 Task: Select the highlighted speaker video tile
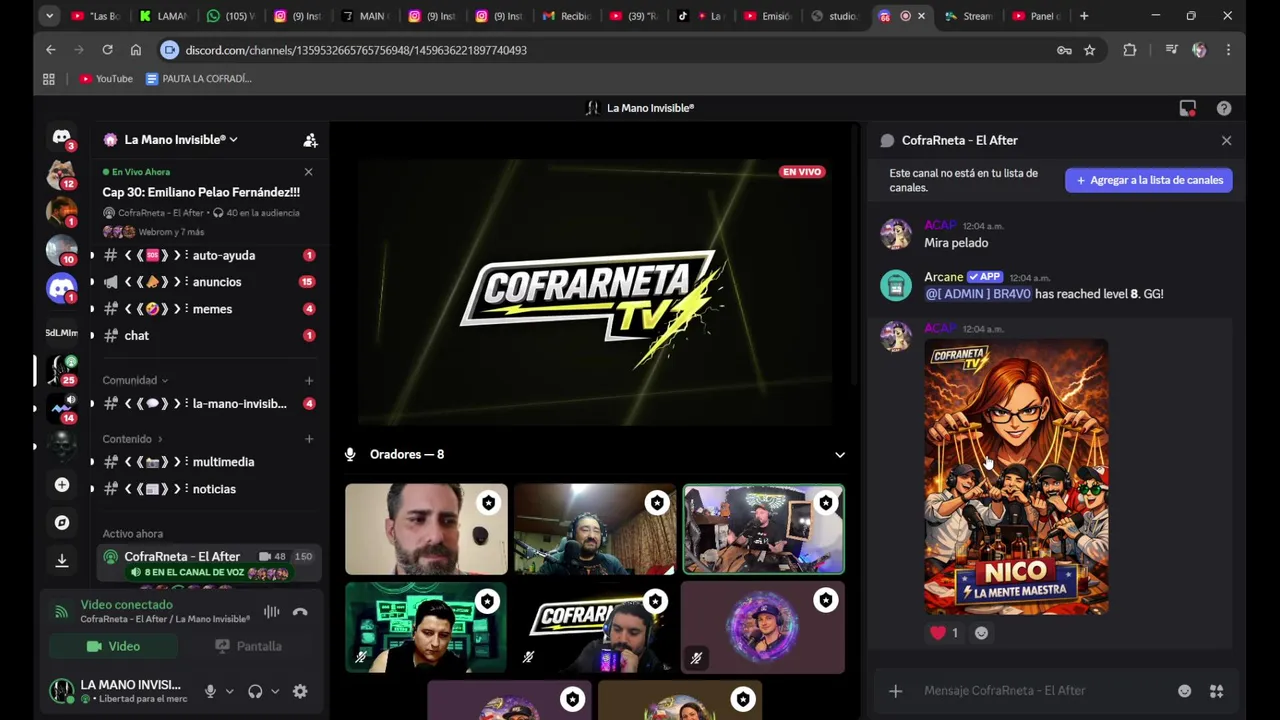point(764,530)
